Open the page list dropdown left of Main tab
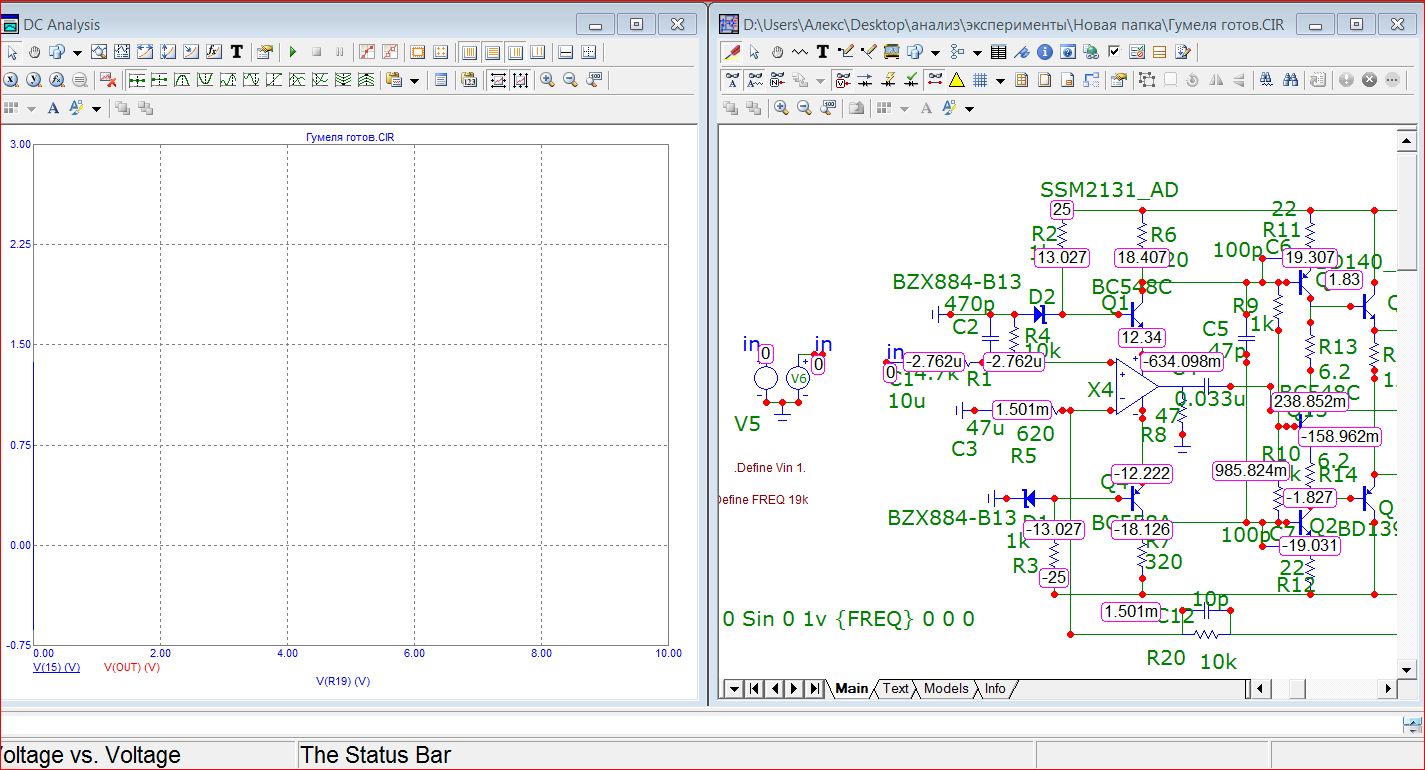The height and width of the screenshot is (770, 1425). pyautogui.click(x=735, y=688)
